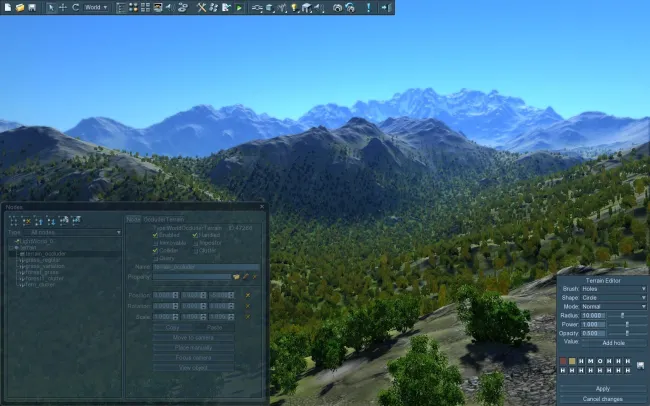Select fern_clutter in the node tree
650x406 pixels.
[x=40, y=285]
